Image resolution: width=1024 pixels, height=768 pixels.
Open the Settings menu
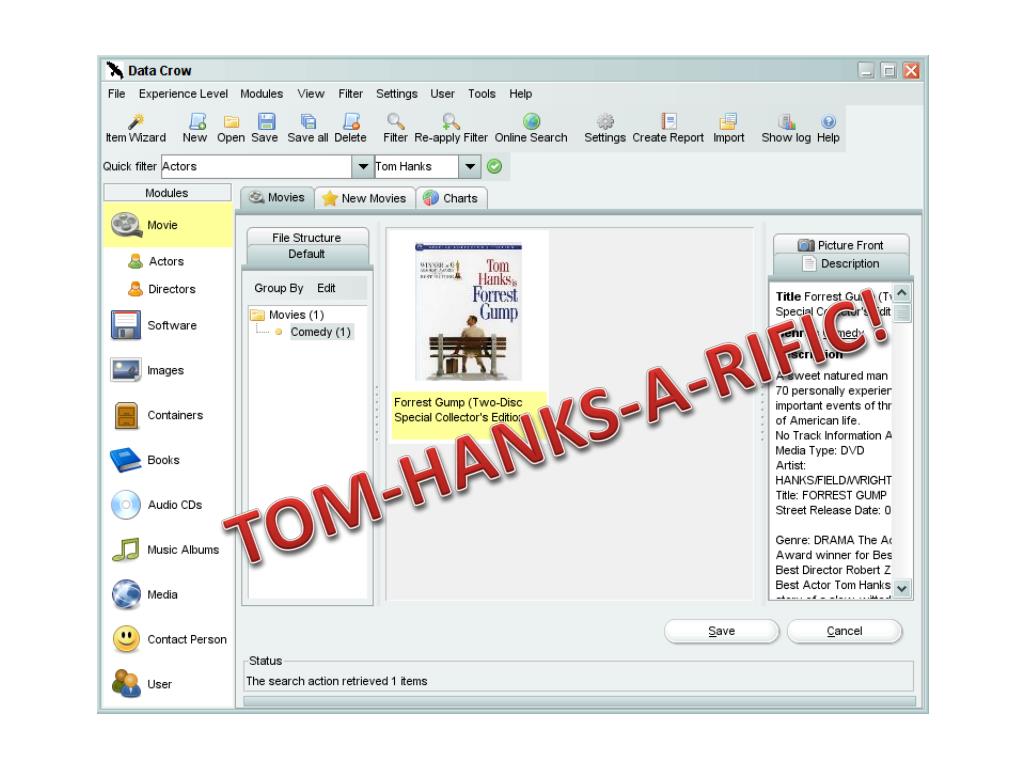(x=396, y=93)
